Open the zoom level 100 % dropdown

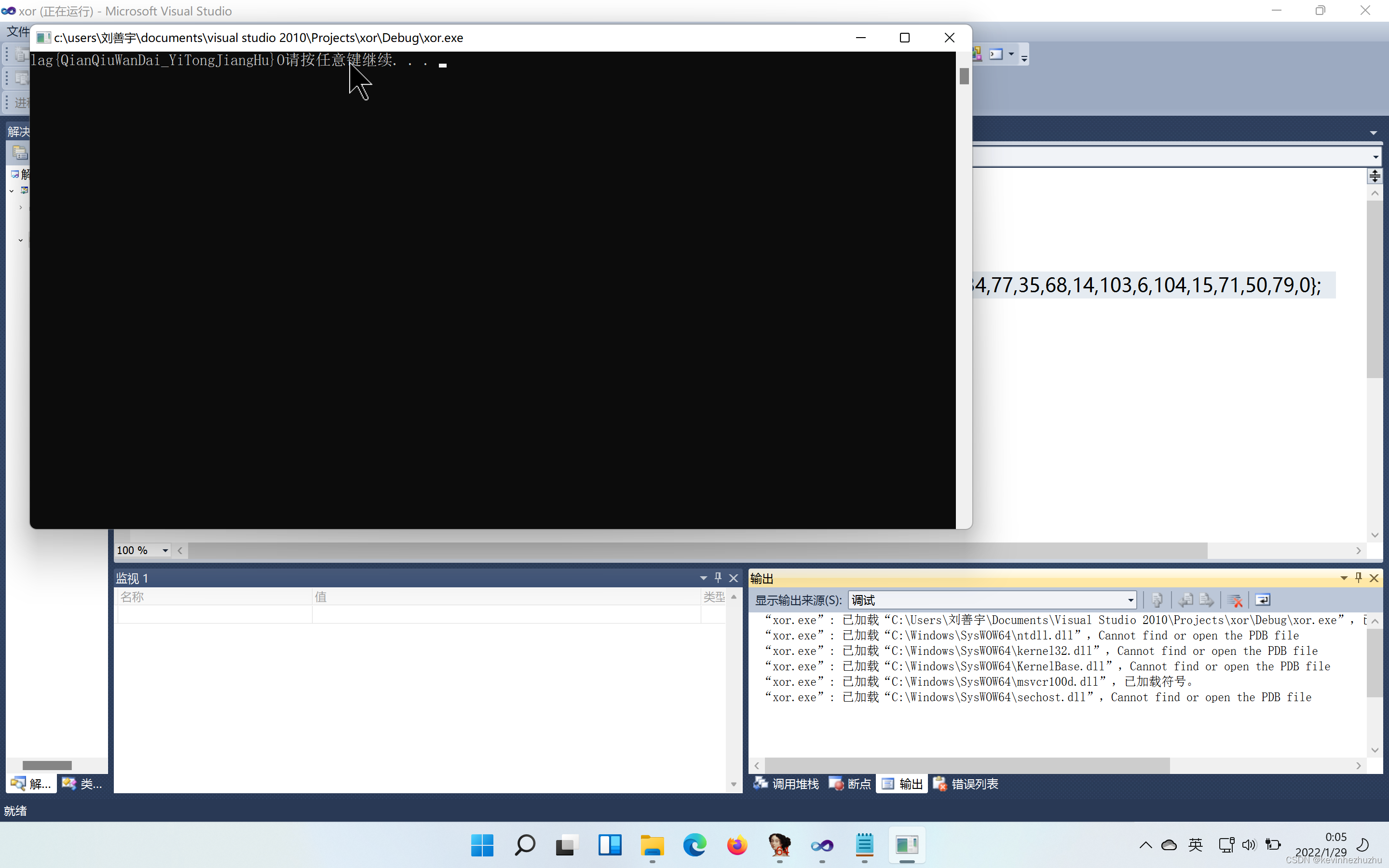[x=165, y=550]
